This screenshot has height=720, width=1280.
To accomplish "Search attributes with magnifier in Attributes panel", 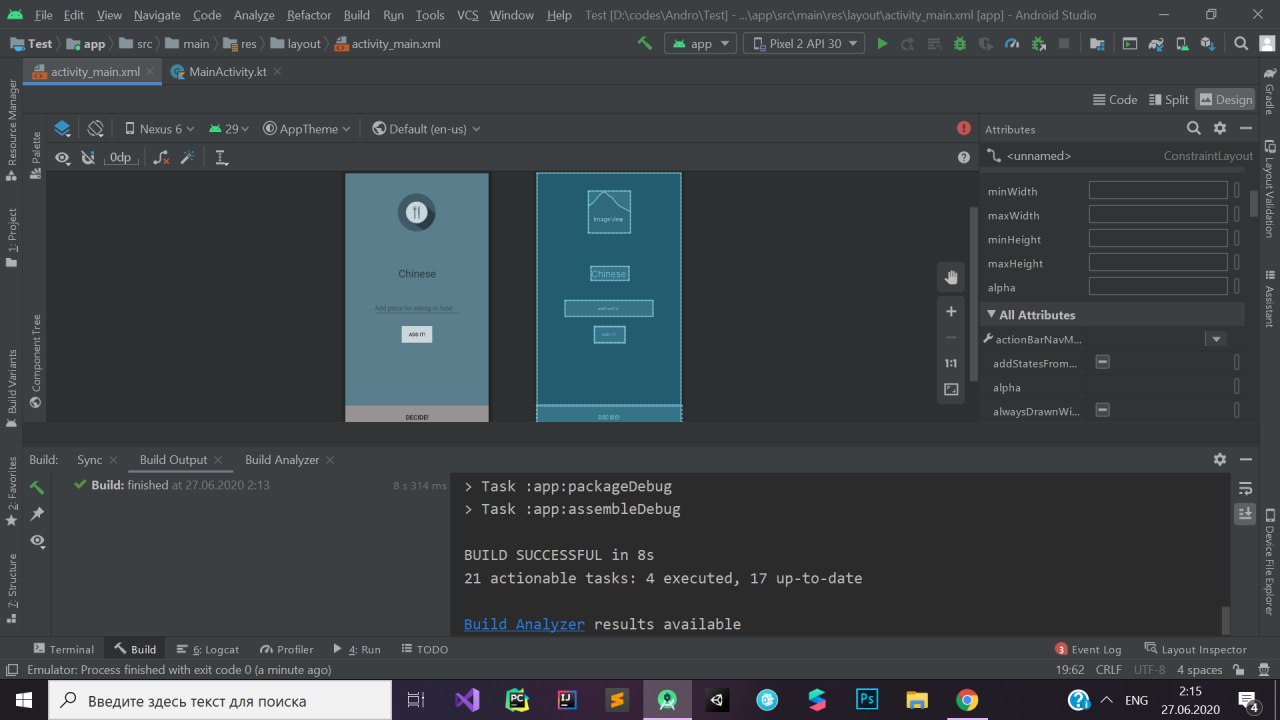I will (1193, 128).
